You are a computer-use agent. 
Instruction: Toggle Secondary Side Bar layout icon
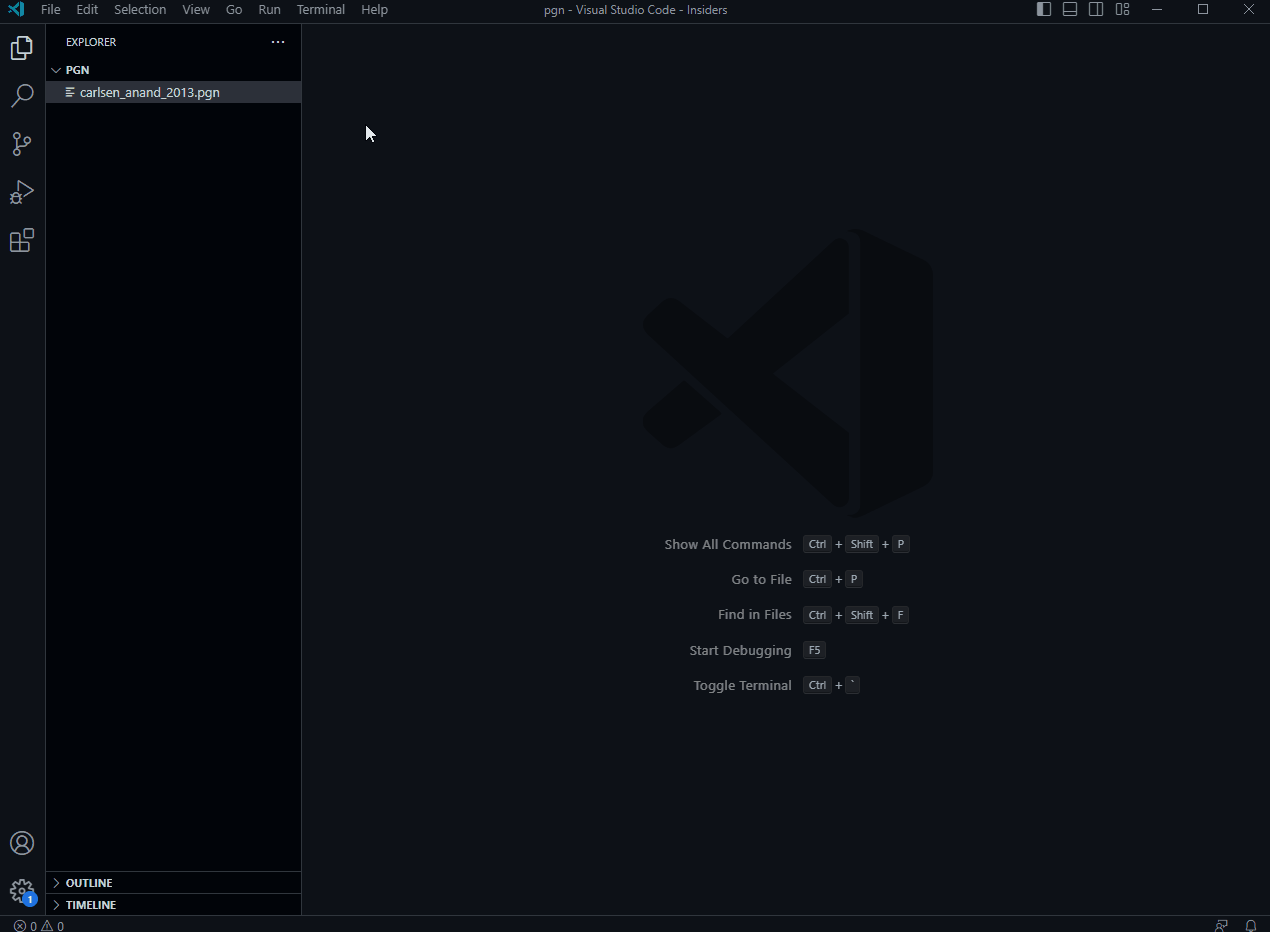[1096, 9]
